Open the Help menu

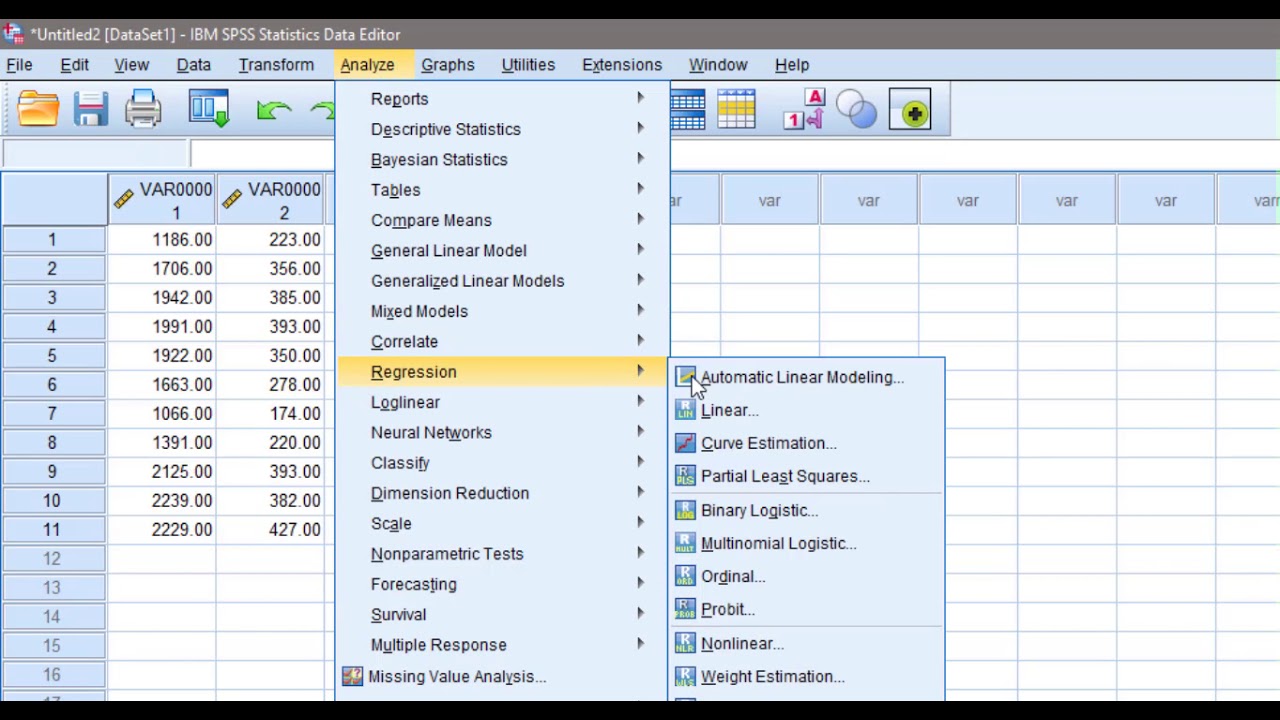click(792, 65)
